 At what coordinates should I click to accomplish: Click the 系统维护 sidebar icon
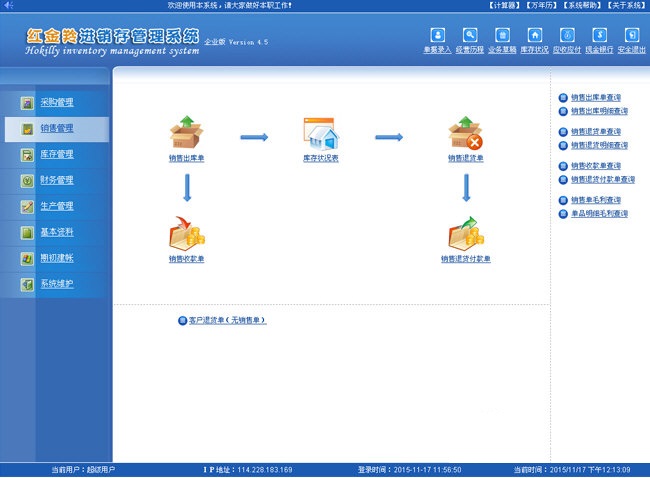[27, 284]
